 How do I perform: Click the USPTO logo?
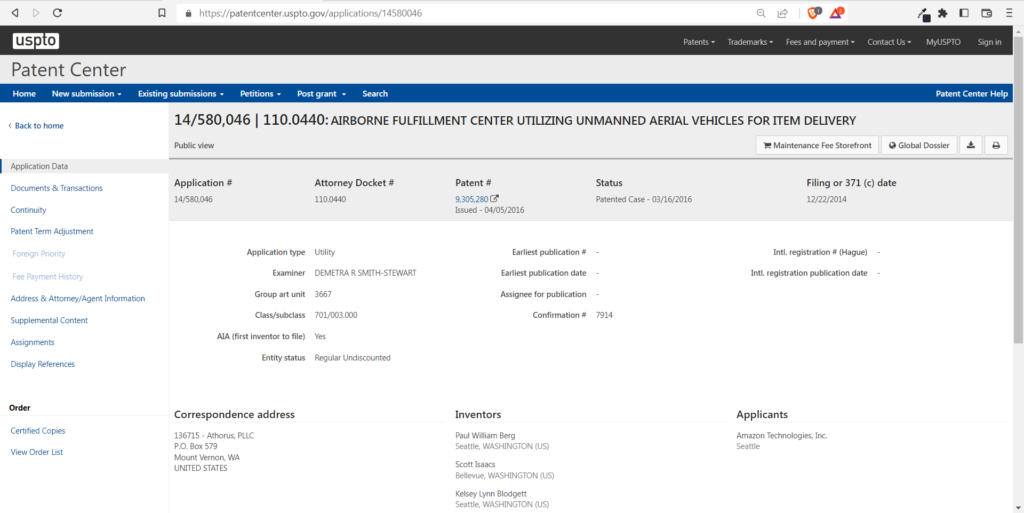click(35, 41)
